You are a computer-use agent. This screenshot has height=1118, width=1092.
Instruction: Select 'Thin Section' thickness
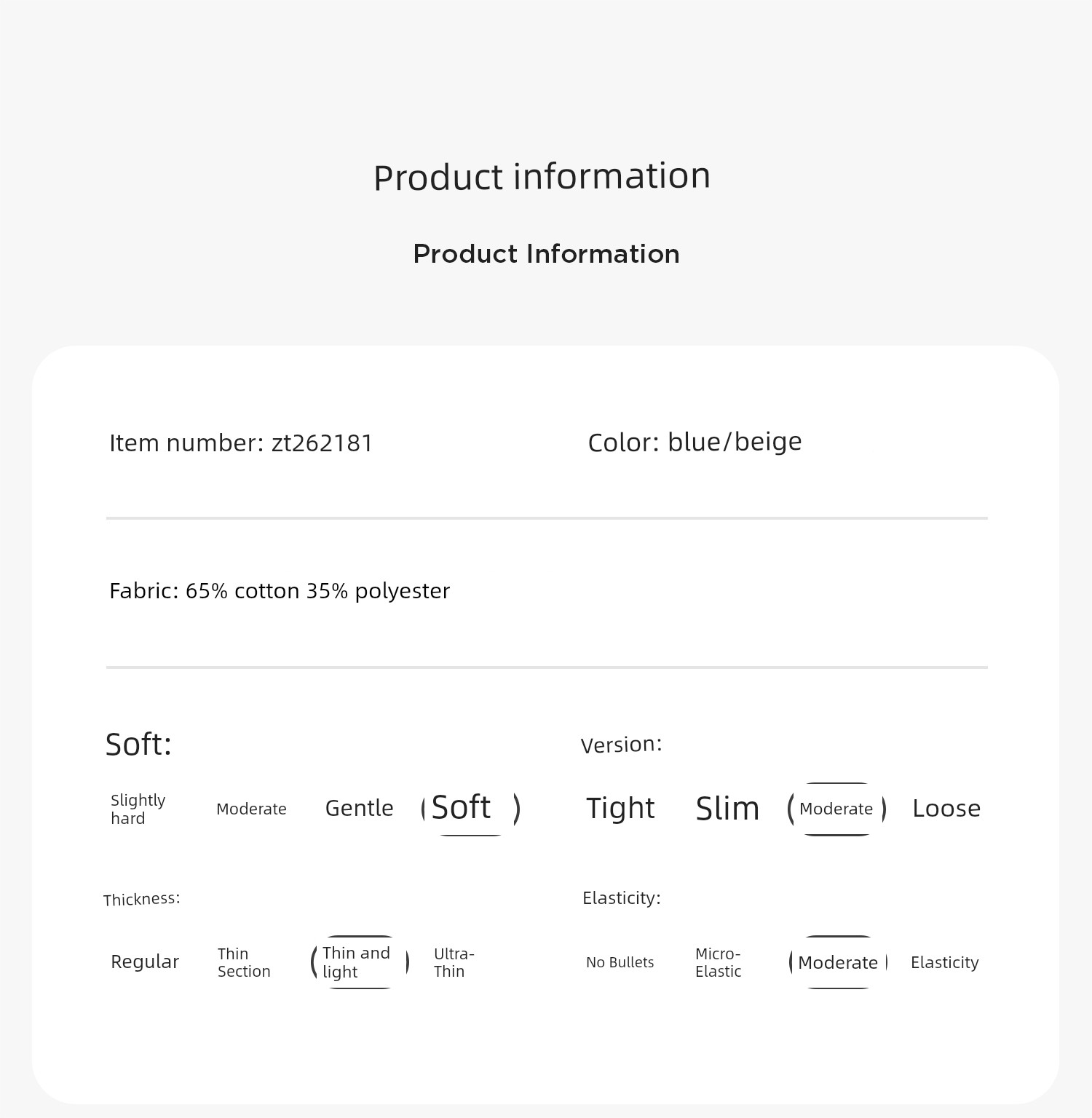click(x=244, y=962)
